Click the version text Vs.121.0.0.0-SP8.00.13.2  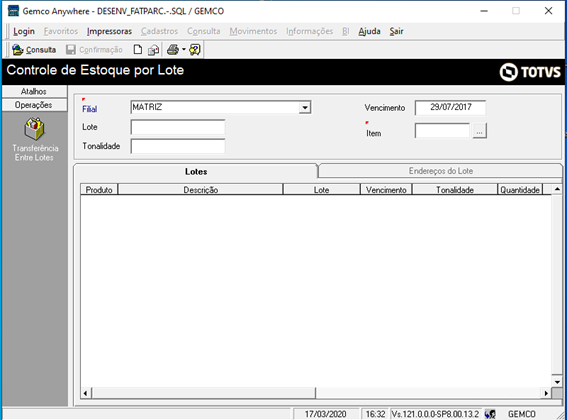[435, 414]
